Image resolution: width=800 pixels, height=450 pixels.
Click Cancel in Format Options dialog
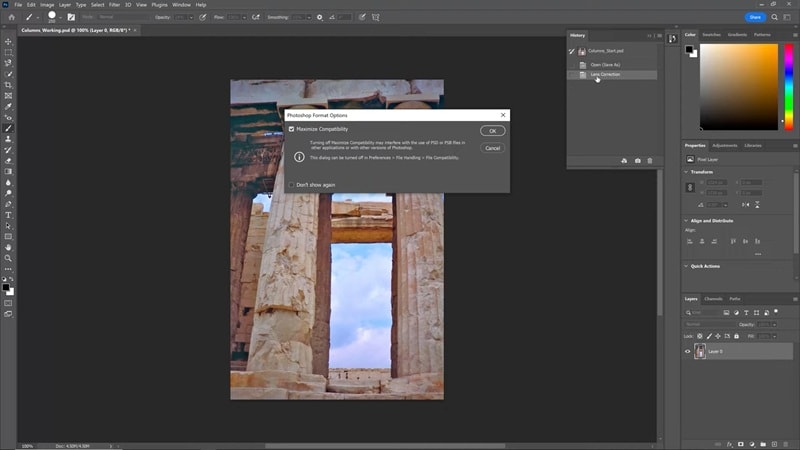492,148
